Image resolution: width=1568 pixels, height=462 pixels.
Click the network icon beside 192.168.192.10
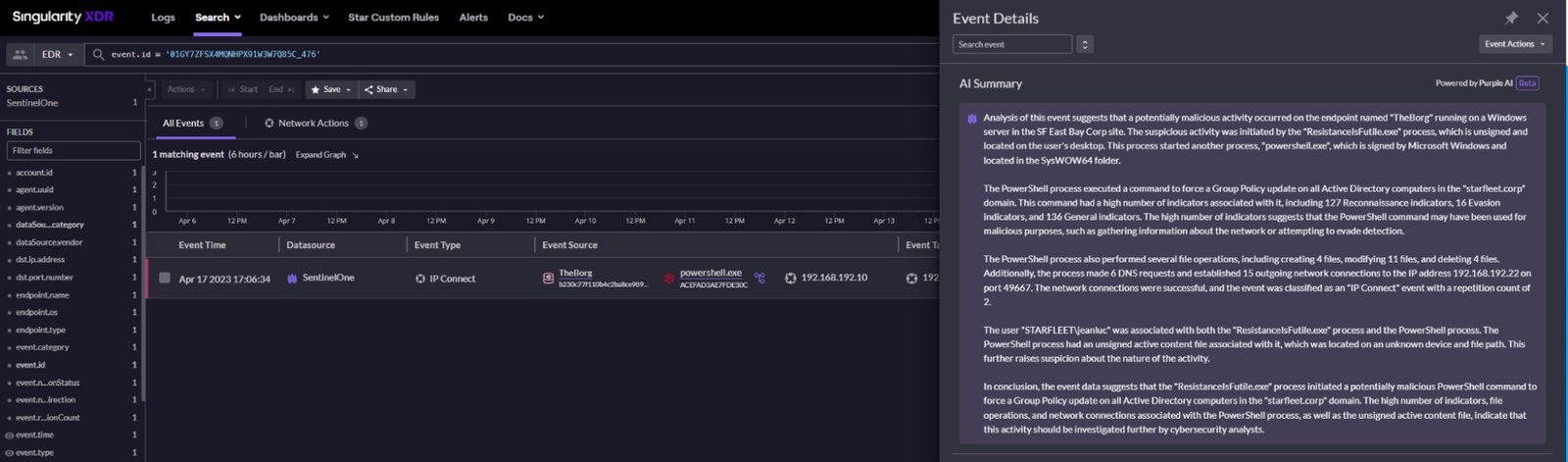(791, 279)
